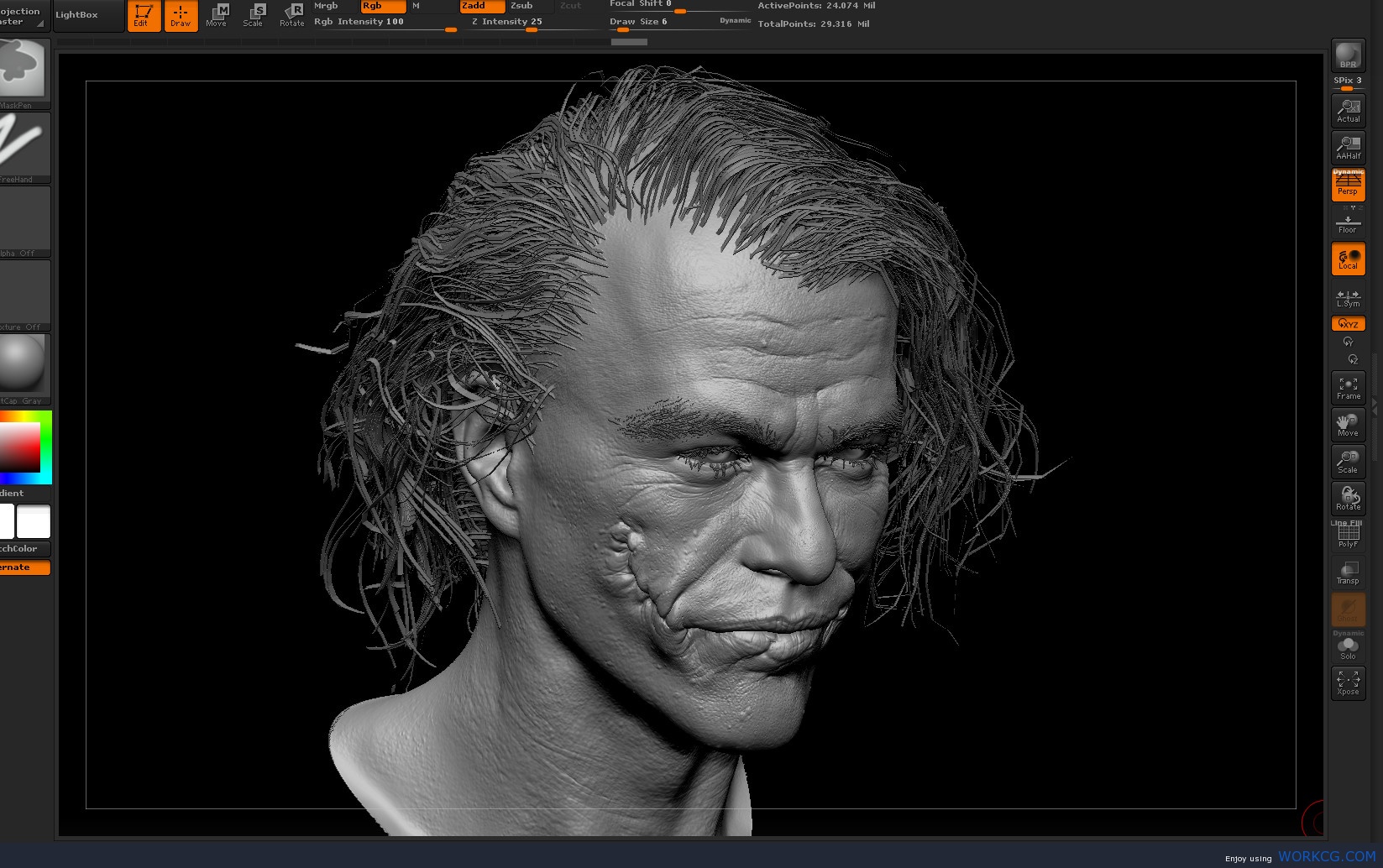
Task: Select Y axis rotation mode
Action: tap(1348, 342)
